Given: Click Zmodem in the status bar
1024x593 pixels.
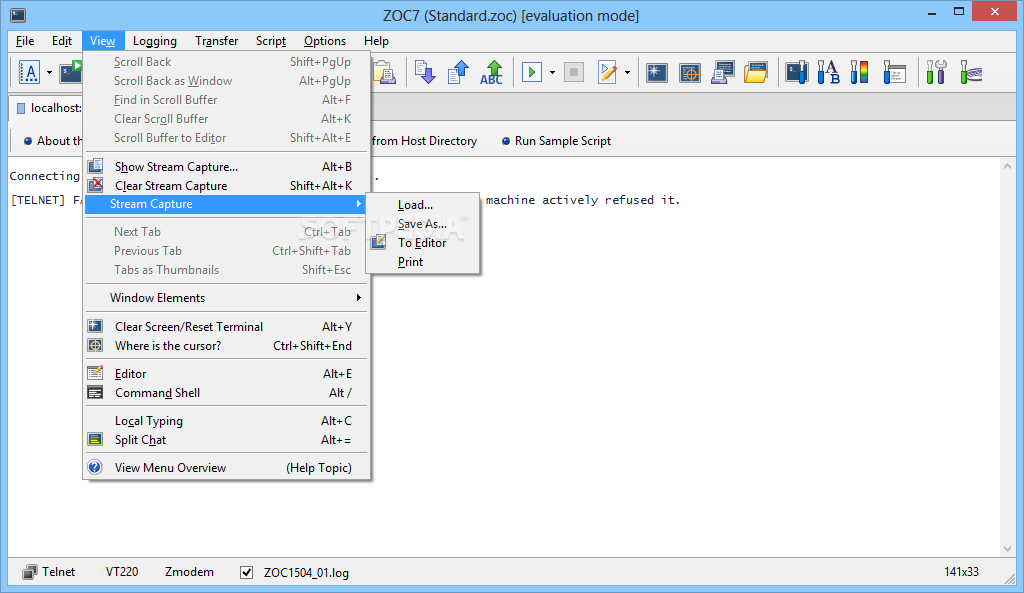Looking at the screenshot, I should (x=189, y=571).
